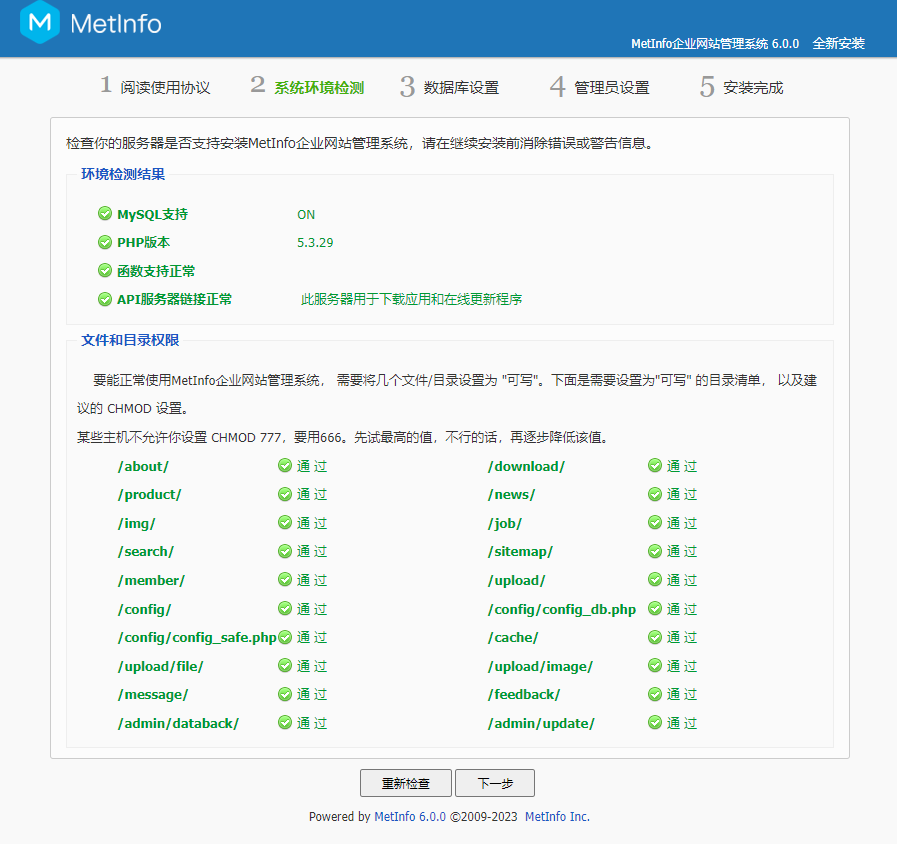Click the /config/config_db.php file name
The width and height of the screenshot is (897, 844).
[x=562, y=609]
